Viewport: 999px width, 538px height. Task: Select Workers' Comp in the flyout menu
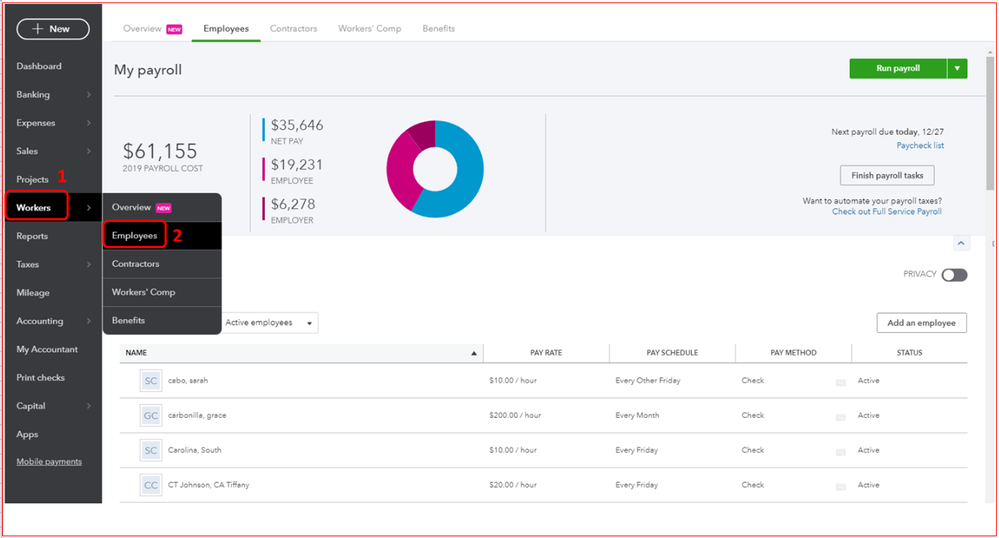click(143, 292)
